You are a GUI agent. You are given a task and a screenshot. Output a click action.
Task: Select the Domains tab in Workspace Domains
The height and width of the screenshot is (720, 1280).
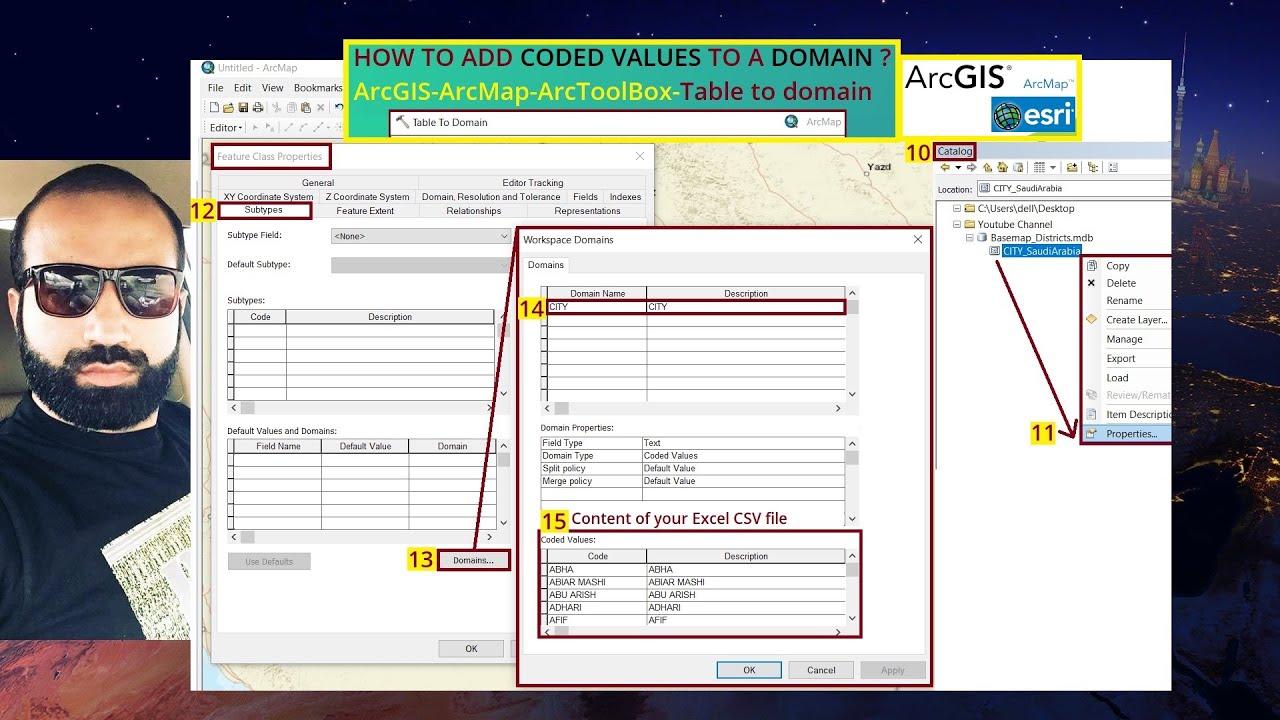[x=546, y=265]
